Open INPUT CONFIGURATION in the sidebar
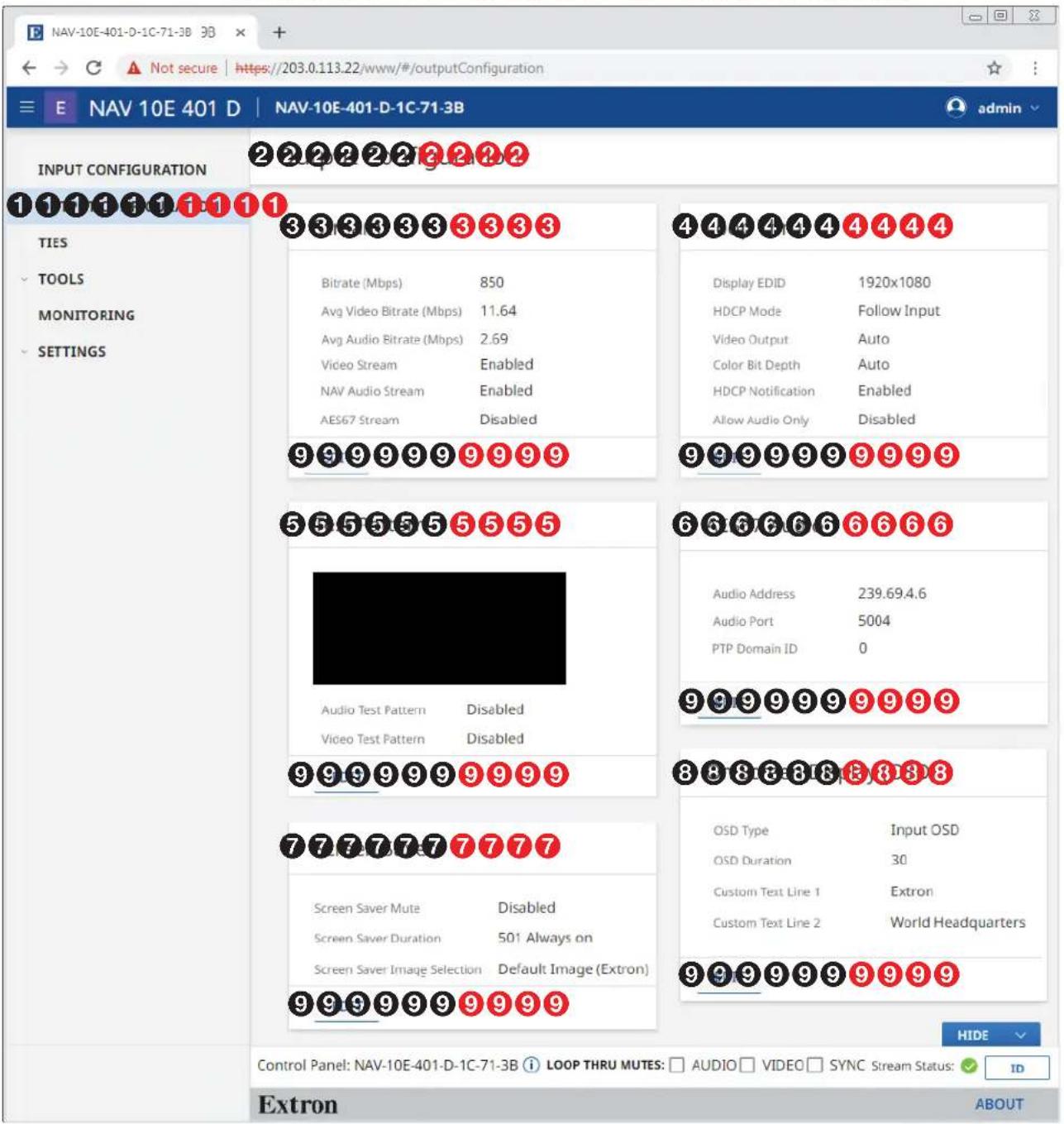 pyautogui.click(x=122, y=170)
